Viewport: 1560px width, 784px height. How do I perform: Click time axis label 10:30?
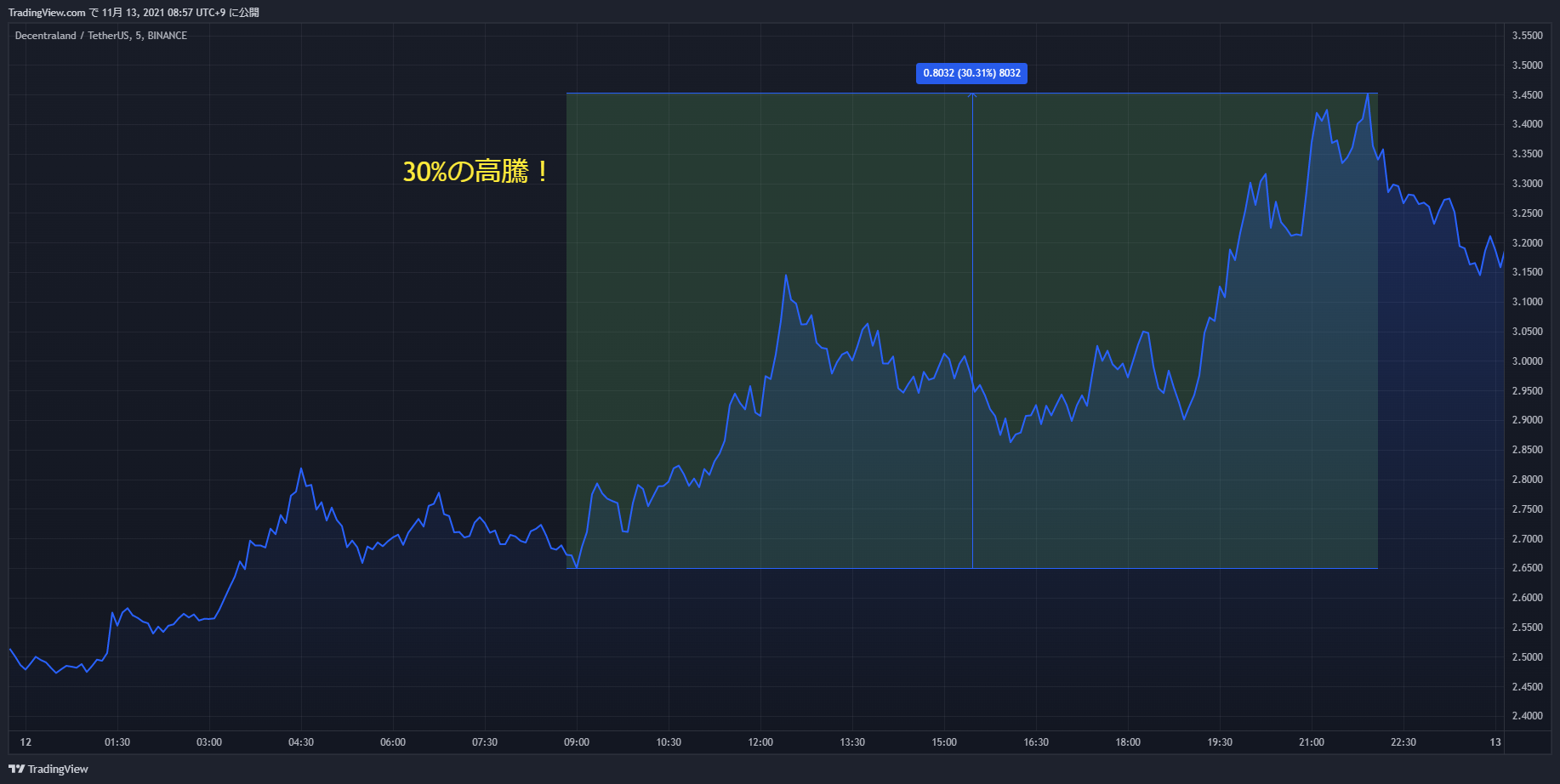[x=669, y=742]
